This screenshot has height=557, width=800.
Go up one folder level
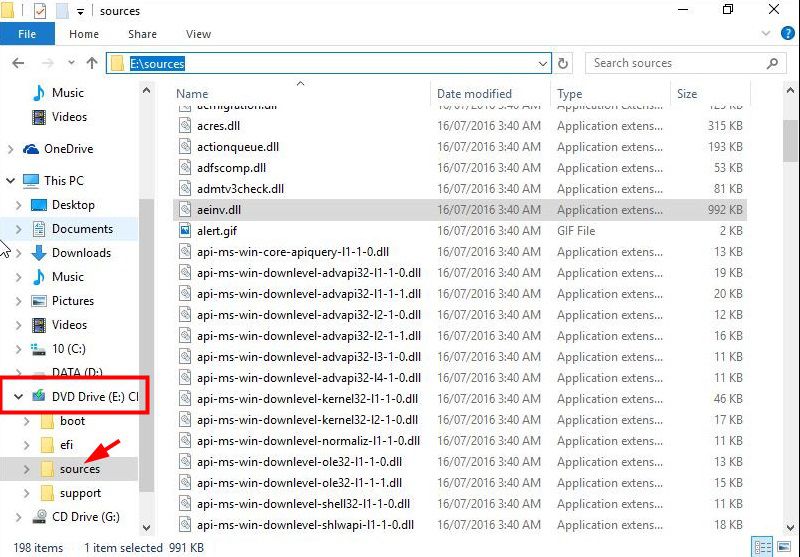[92, 63]
